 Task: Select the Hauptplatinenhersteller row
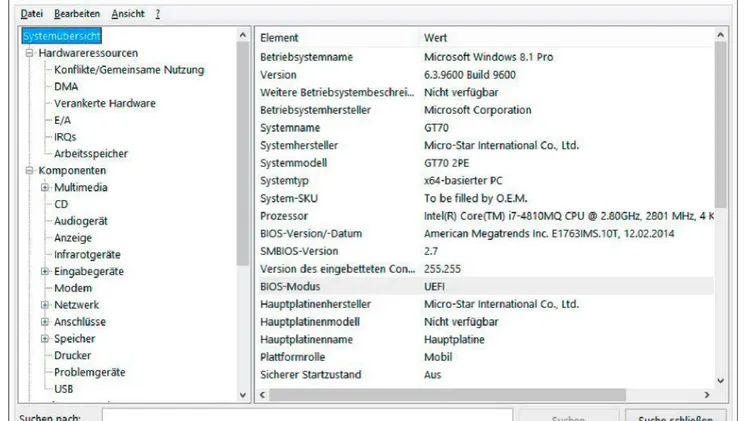tap(485, 304)
